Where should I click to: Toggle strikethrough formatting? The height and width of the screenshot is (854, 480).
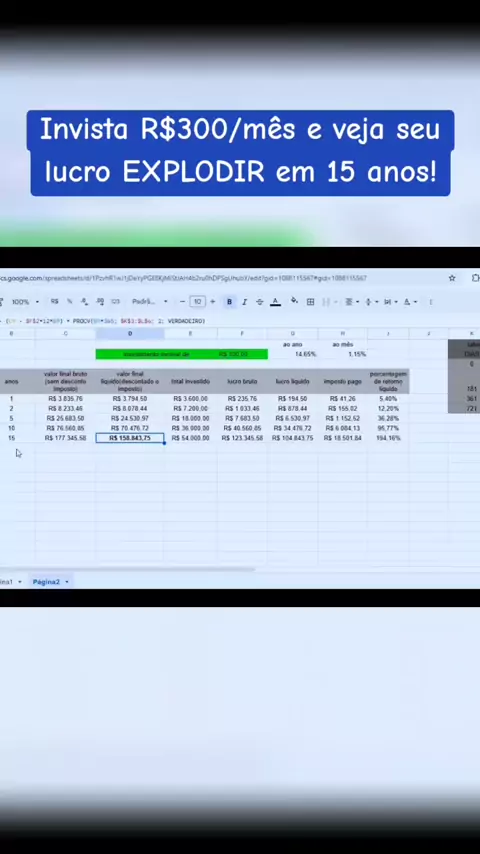click(x=259, y=302)
